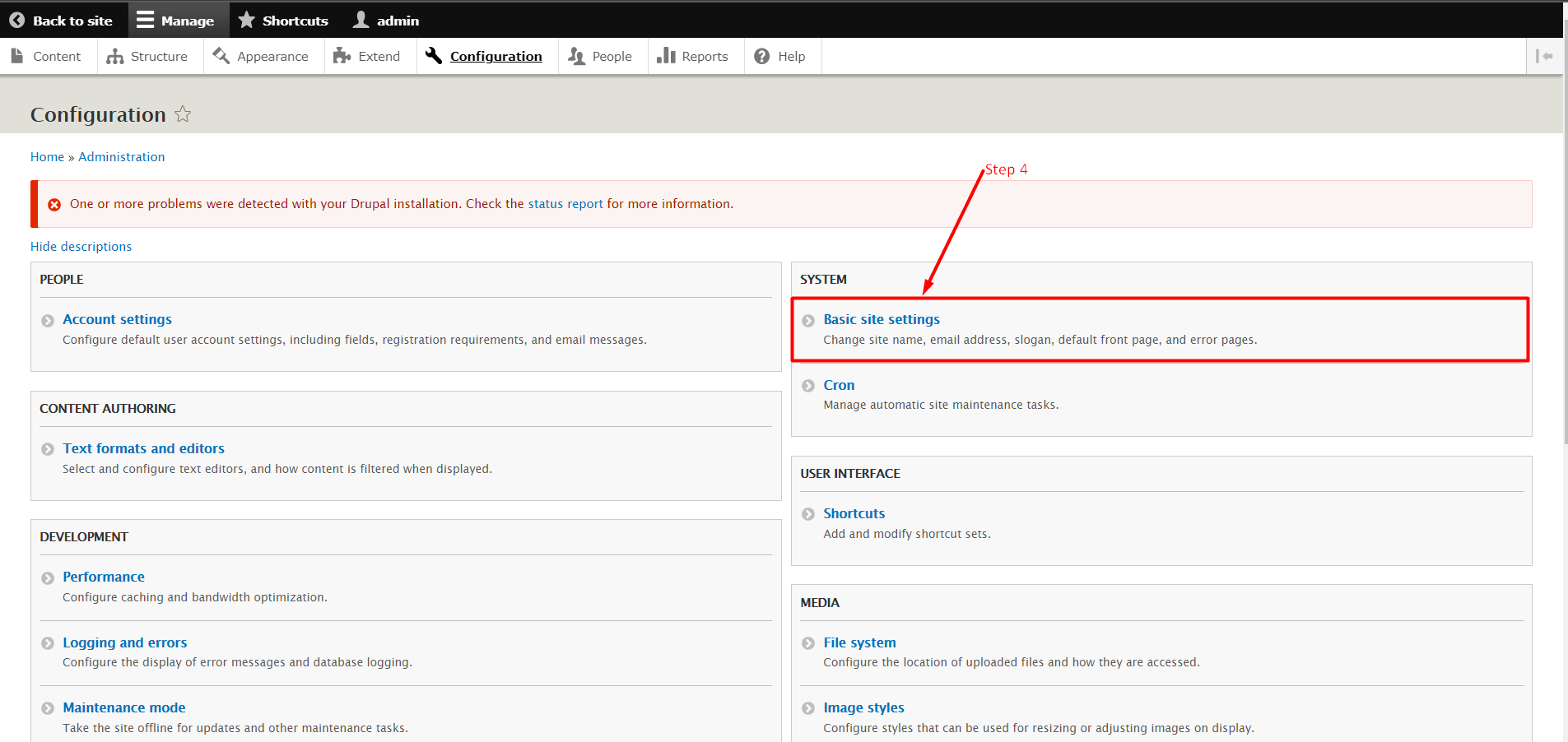The width and height of the screenshot is (1568, 742).
Task: Click the arrow icon beside the User Interface Shortcuts link
Action: 808,514
